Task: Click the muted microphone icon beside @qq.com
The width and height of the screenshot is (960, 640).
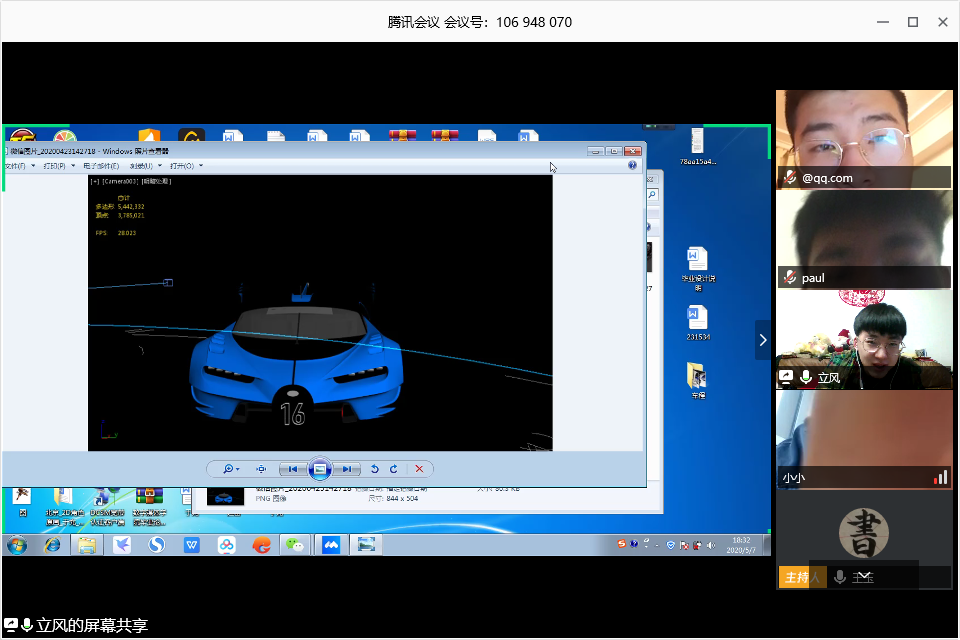Action: 789,178
